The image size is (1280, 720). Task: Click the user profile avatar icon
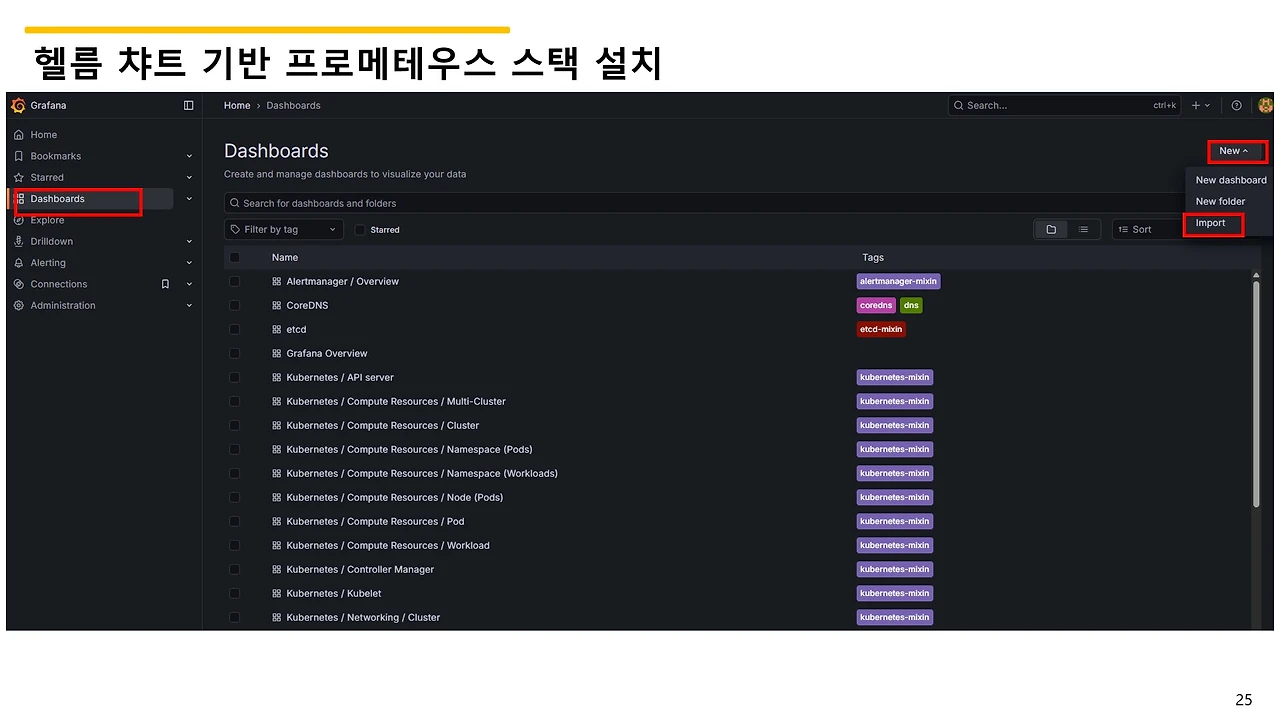pyautogui.click(x=1265, y=105)
